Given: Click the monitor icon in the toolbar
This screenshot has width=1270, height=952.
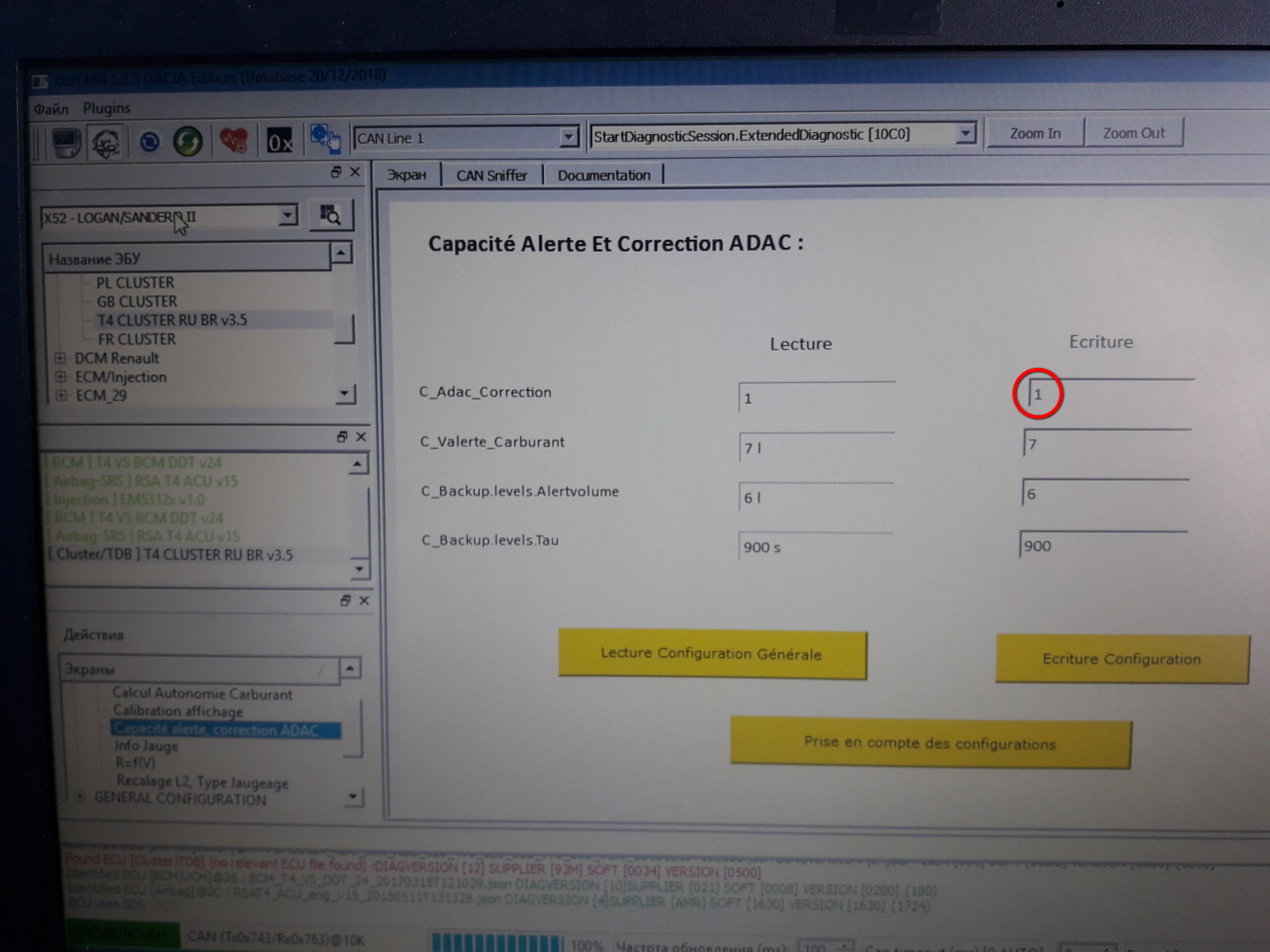Looking at the screenshot, I should pos(66,142).
